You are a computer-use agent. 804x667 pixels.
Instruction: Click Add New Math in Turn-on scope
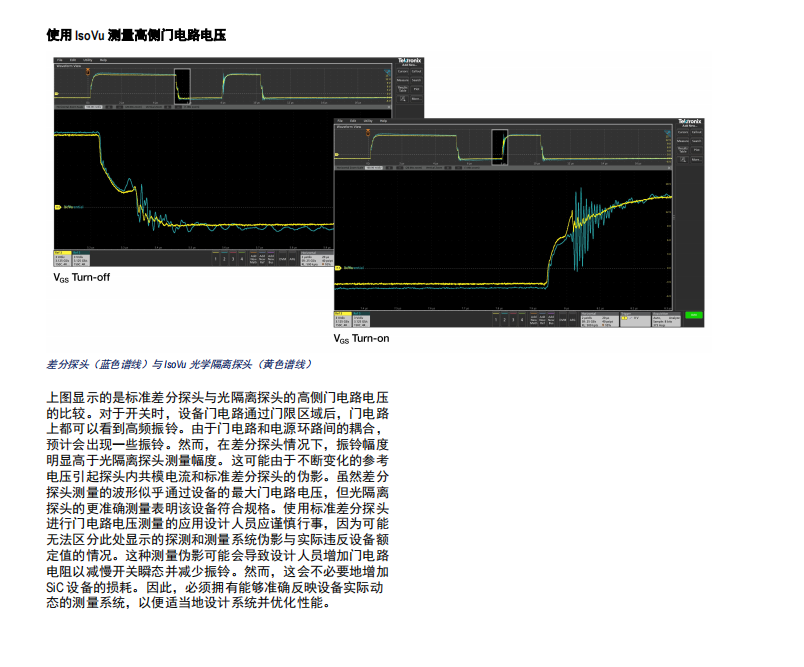[x=534, y=320]
